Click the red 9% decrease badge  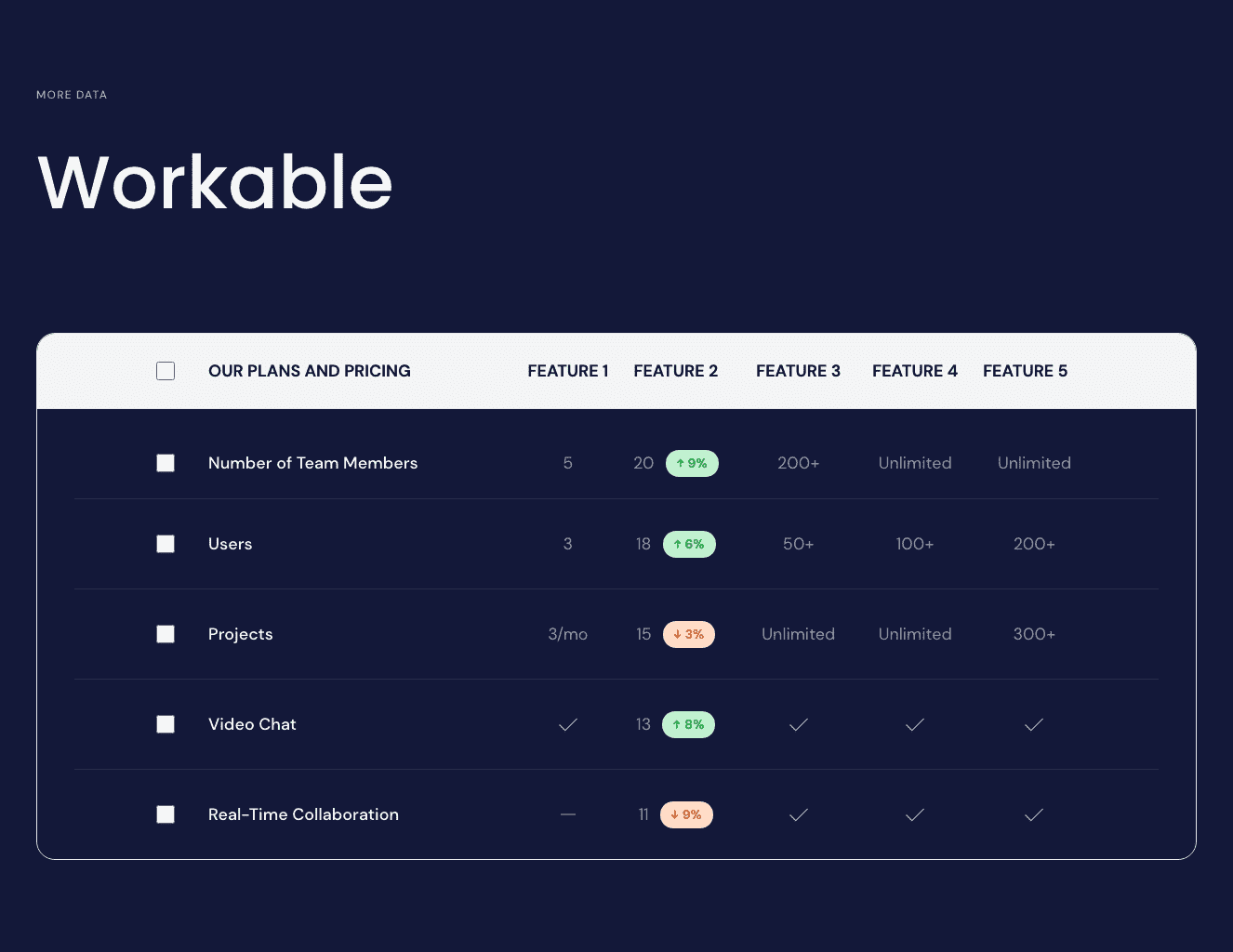[x=686, y=814]
